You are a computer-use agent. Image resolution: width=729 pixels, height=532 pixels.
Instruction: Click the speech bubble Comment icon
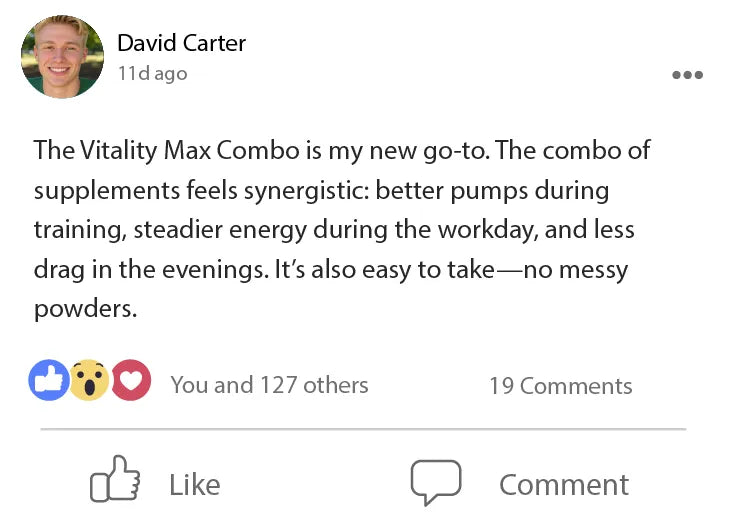click(x=436, y=483)
